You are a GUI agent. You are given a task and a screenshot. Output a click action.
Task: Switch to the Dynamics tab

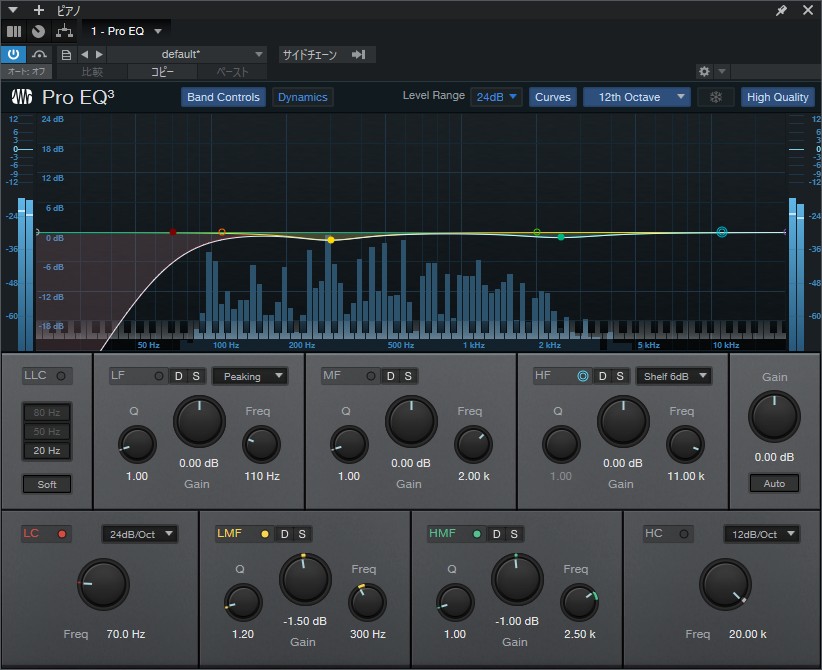pyautogui.click(x=302, y=97)
